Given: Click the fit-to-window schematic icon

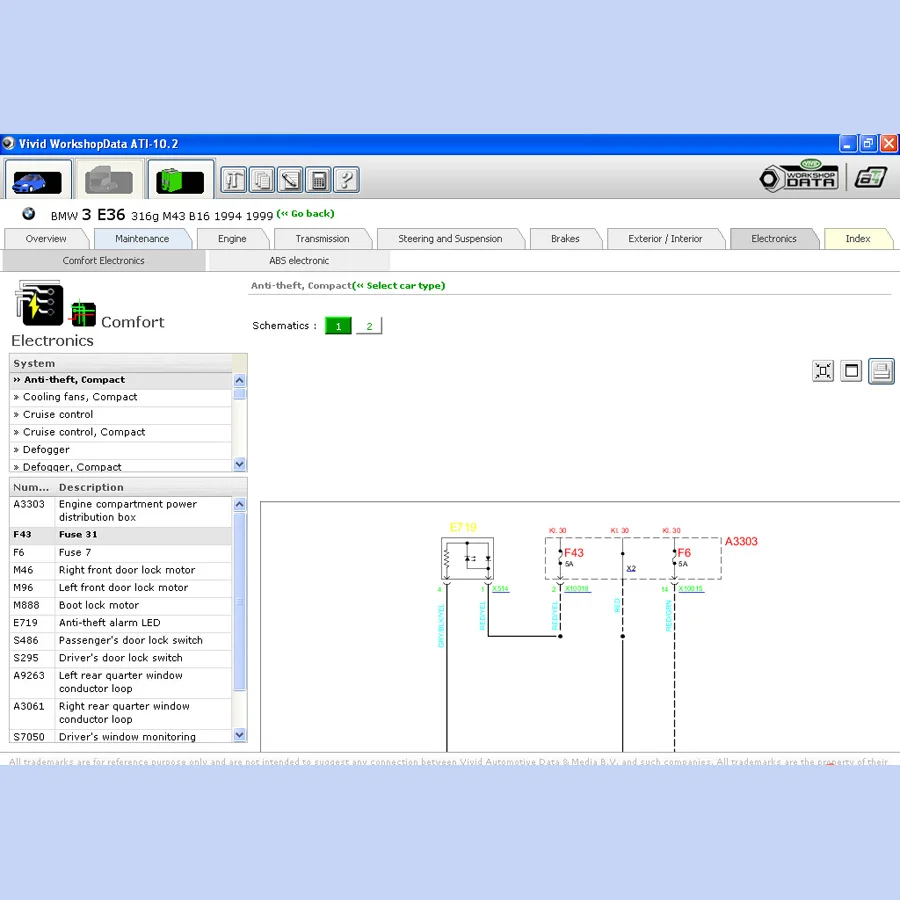Looking at the screenshot, I should pos(823,371).
